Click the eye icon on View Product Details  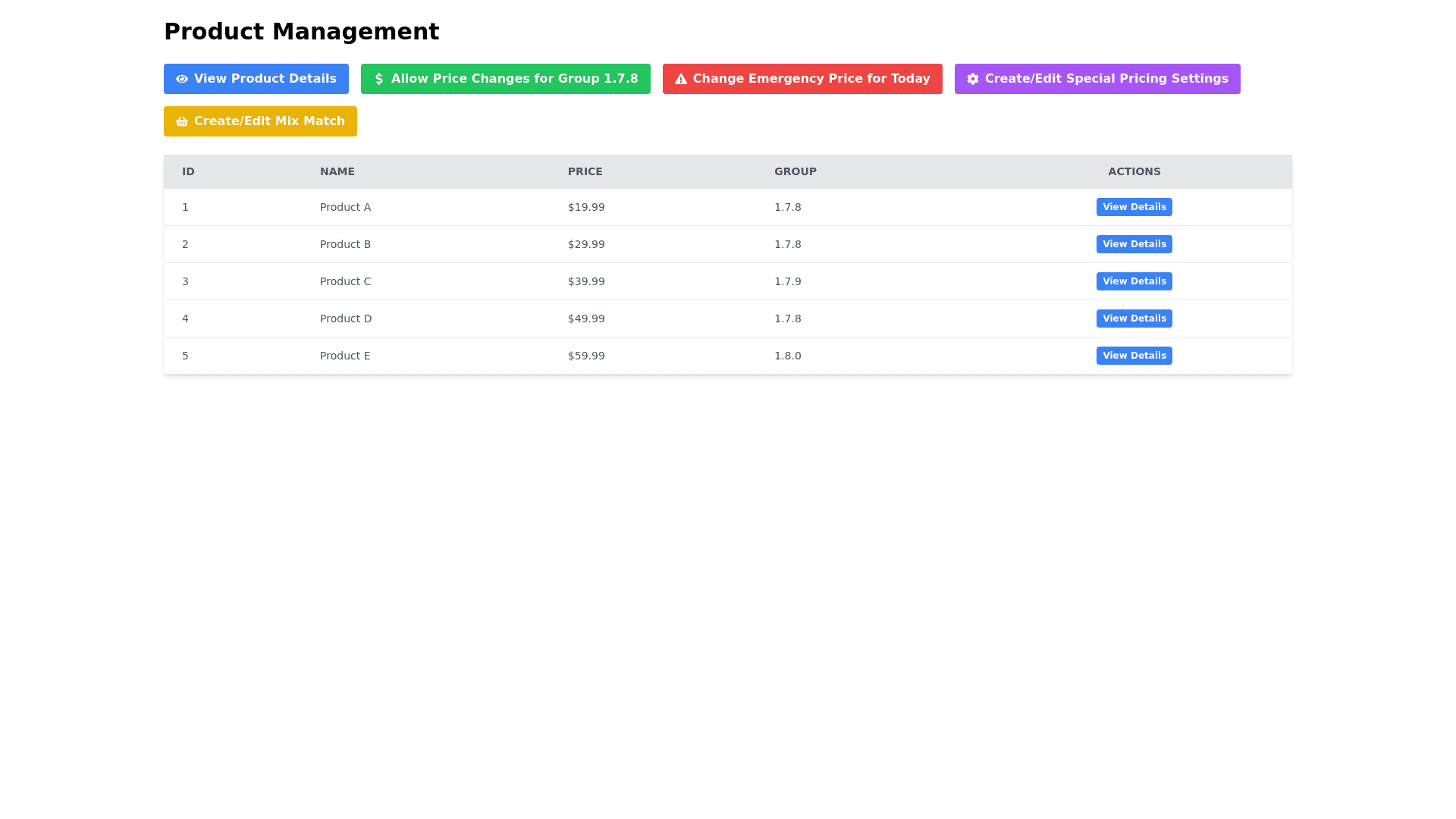coord(182,79)
